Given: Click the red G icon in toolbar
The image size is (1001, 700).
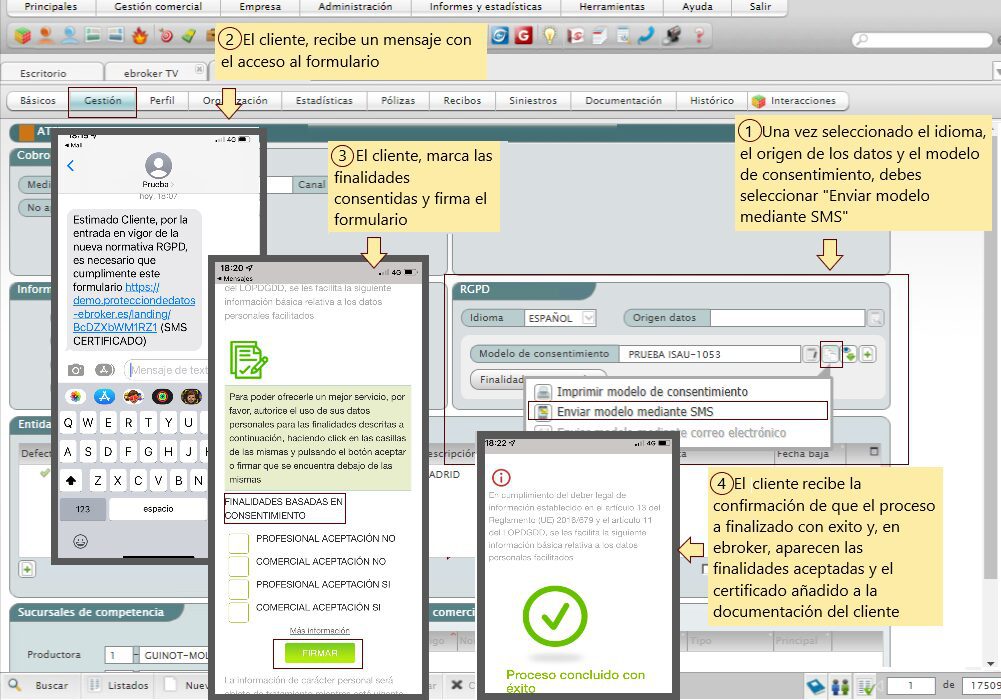Looking at the screenshot, I should 523,36.
